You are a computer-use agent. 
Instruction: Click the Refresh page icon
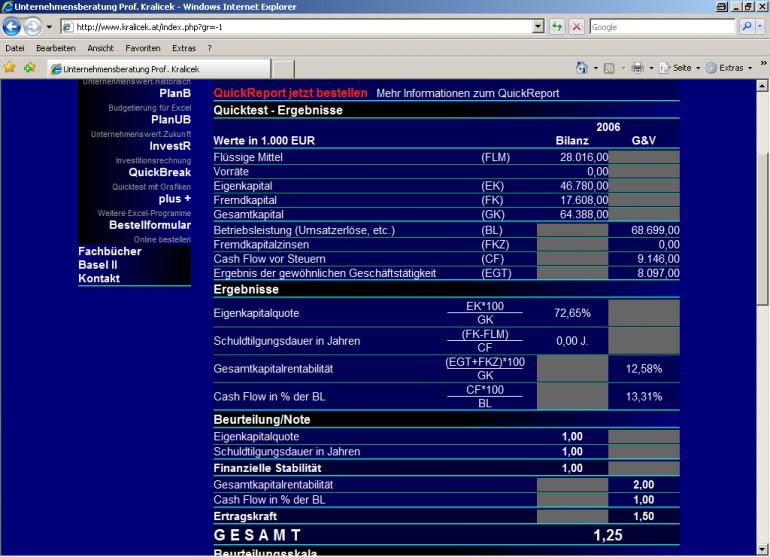(x=559, y=27)
